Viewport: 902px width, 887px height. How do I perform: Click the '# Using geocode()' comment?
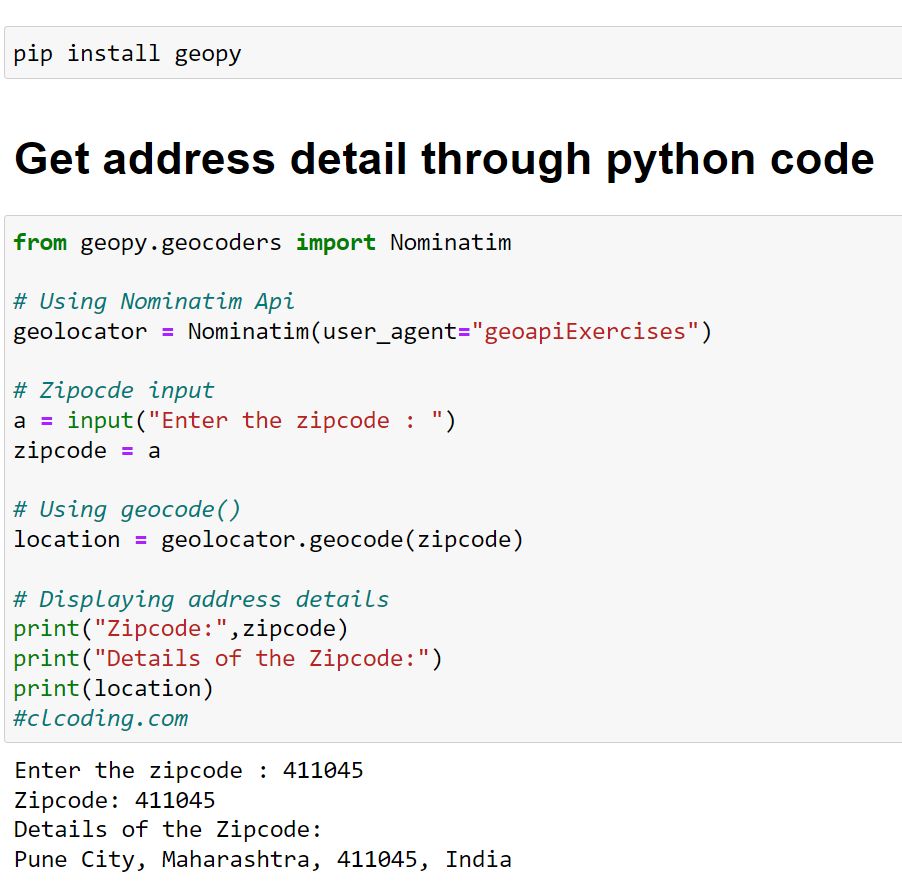127,509
